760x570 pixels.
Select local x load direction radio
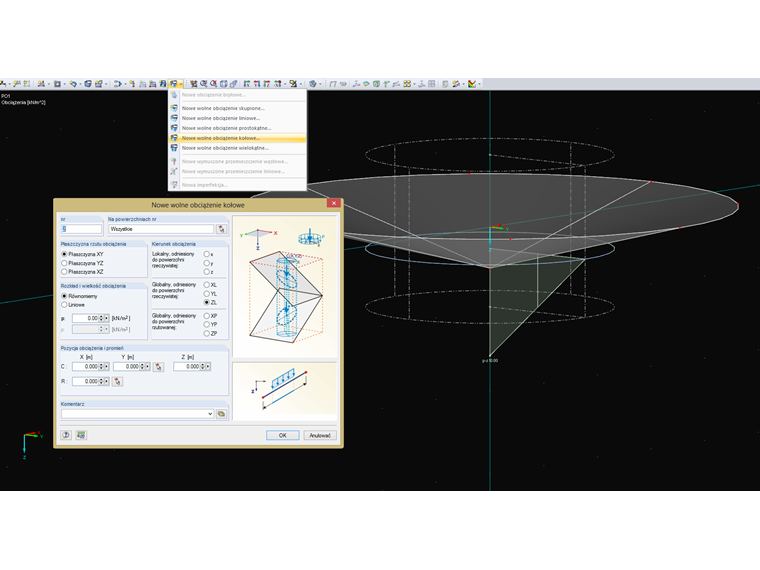[x=206, y=254]
